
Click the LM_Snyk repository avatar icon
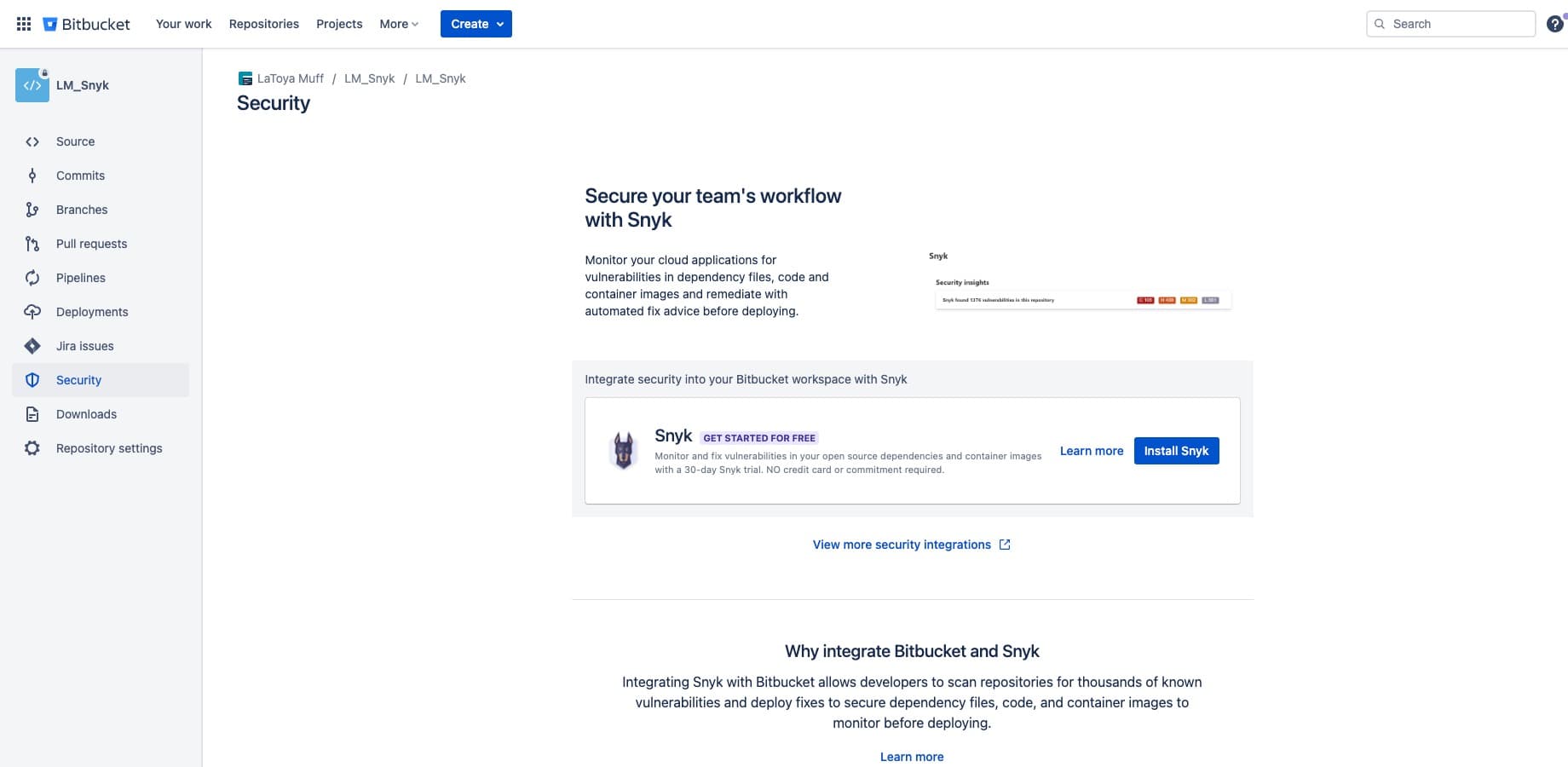pos(32,85)
